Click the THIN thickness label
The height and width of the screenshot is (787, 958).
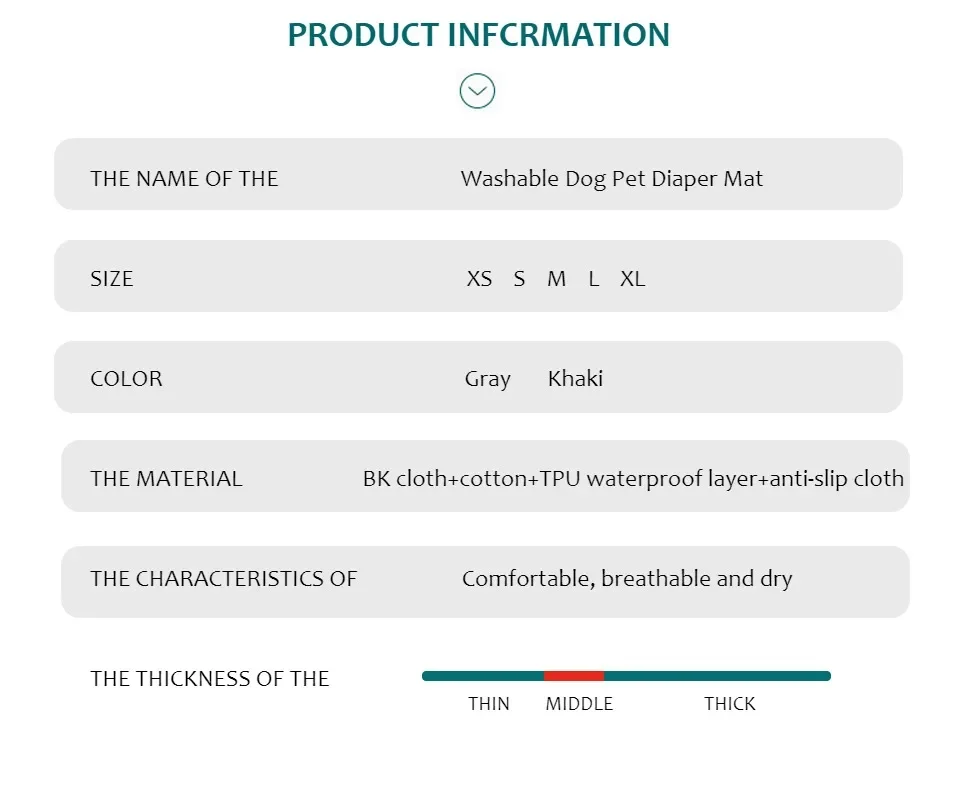point(489,704)
